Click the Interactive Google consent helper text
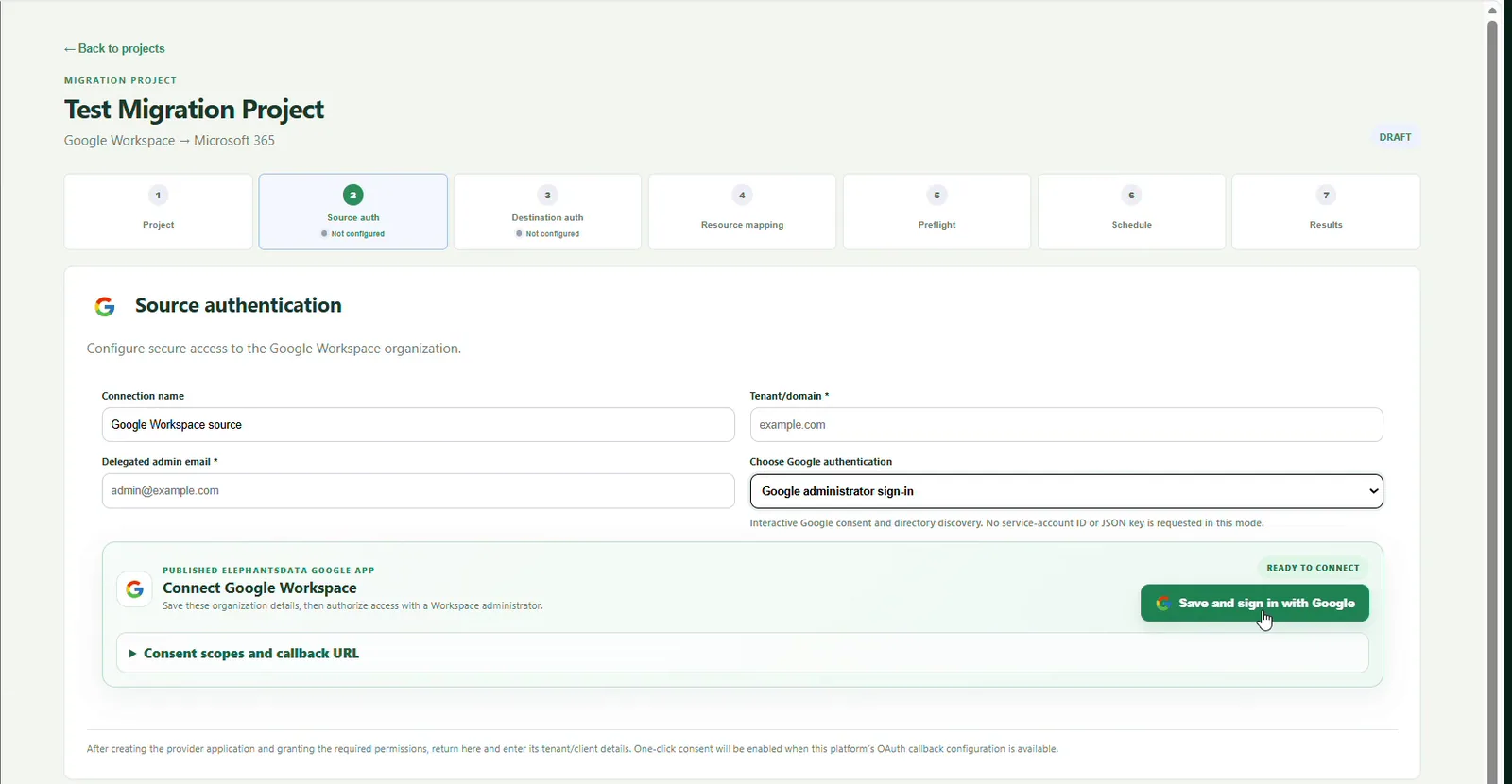The width and height of the screenshot is (1512, 784). 1006,523
